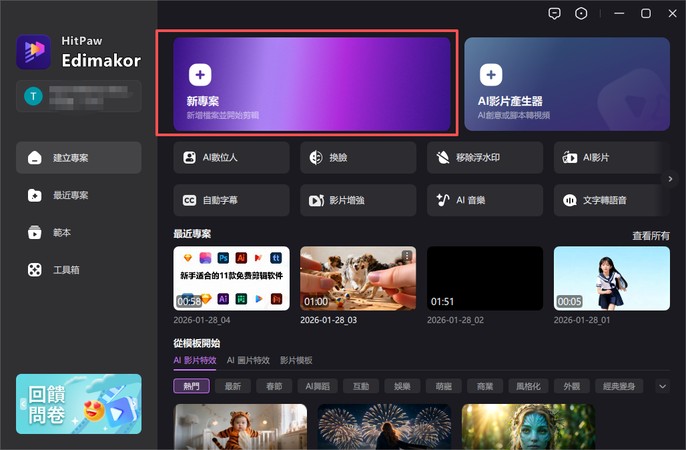
Task: Open 最近專案 in the sidebar
Action: pos(79,195)
